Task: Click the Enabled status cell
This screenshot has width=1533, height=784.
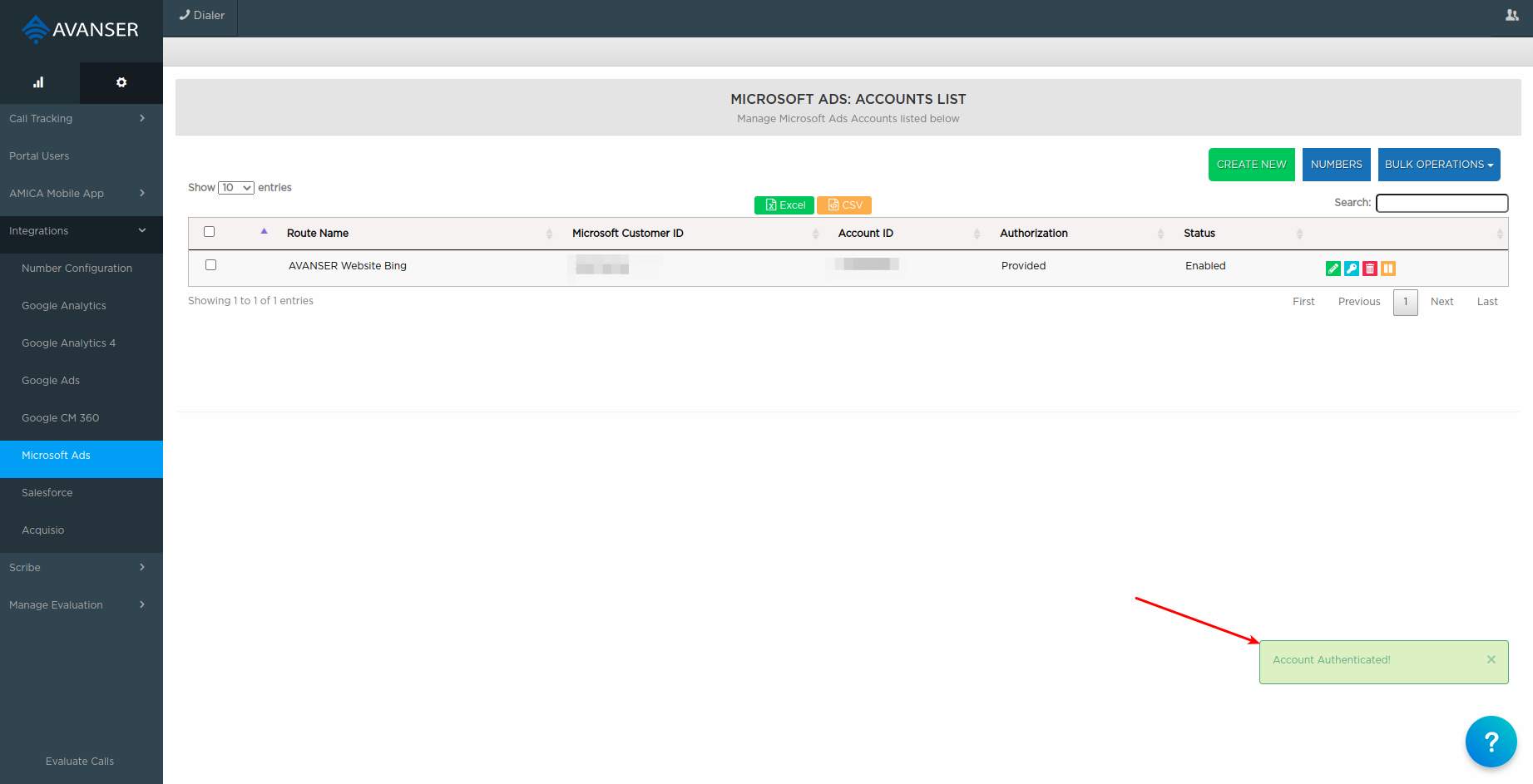Action: [x=1205, y=266]
